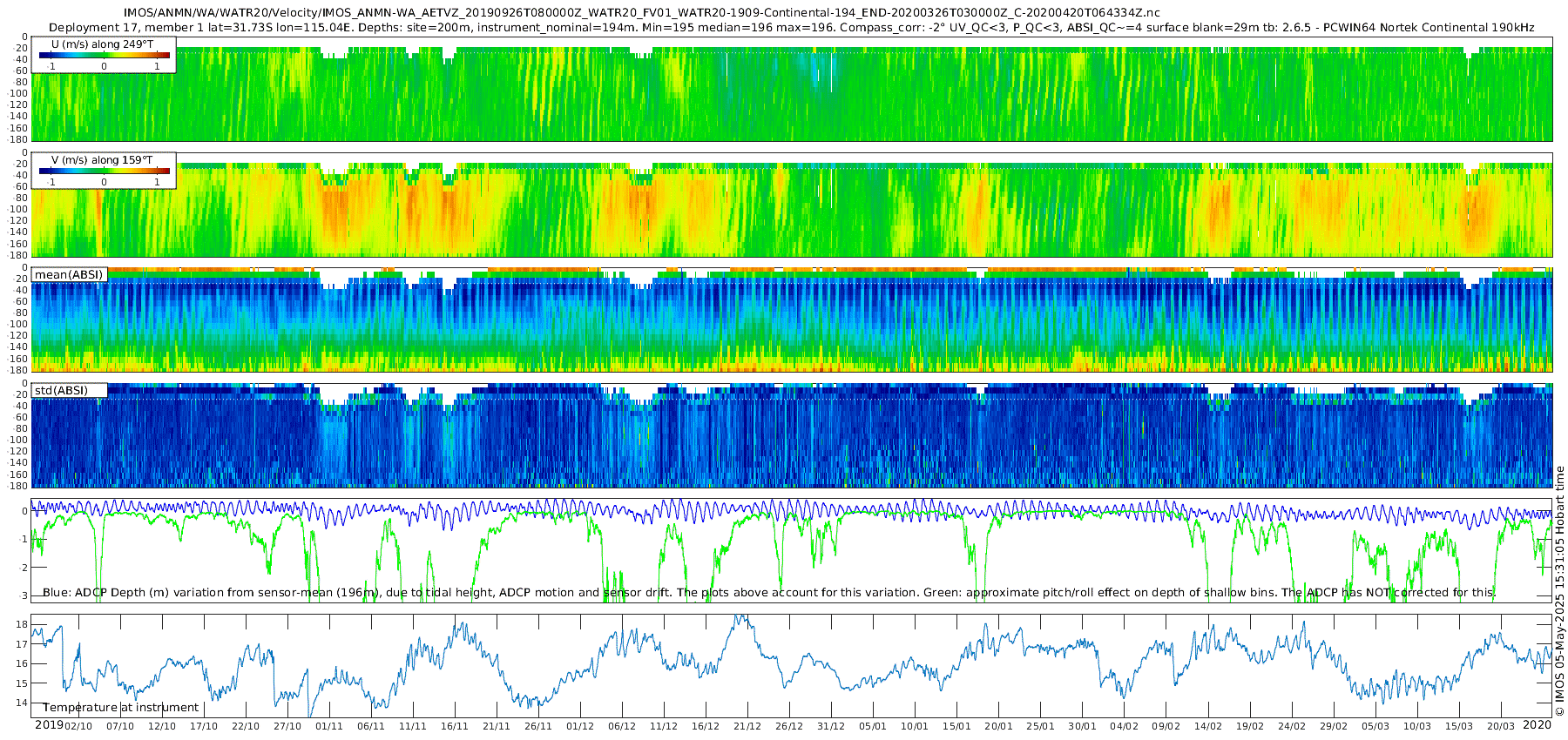
Task: Click the blue ADCP depth description text
Action: [x=767, y=593]
